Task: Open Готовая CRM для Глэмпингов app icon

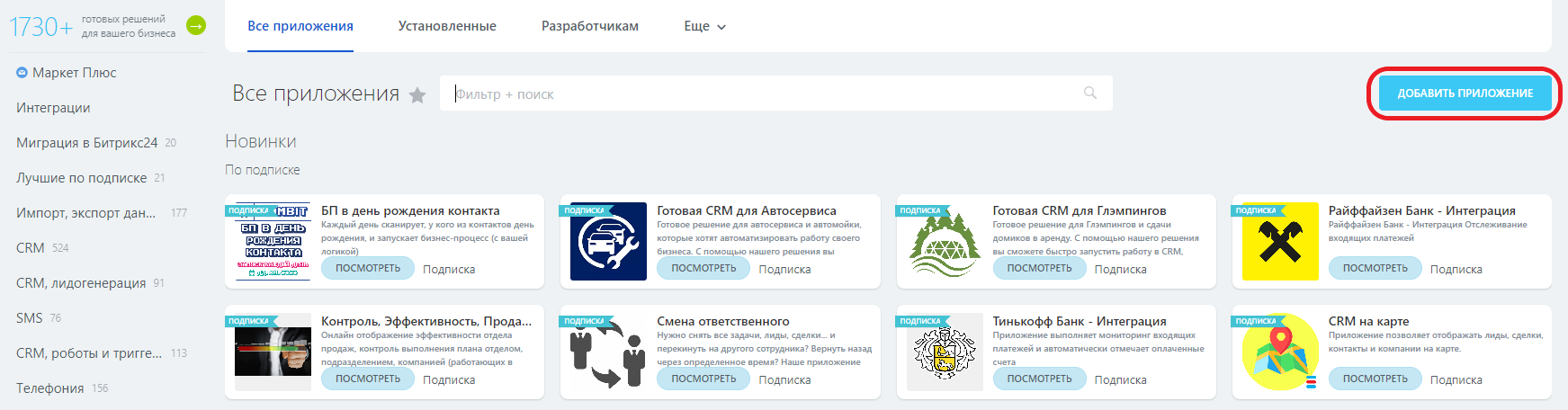Action: coord(945,241)
